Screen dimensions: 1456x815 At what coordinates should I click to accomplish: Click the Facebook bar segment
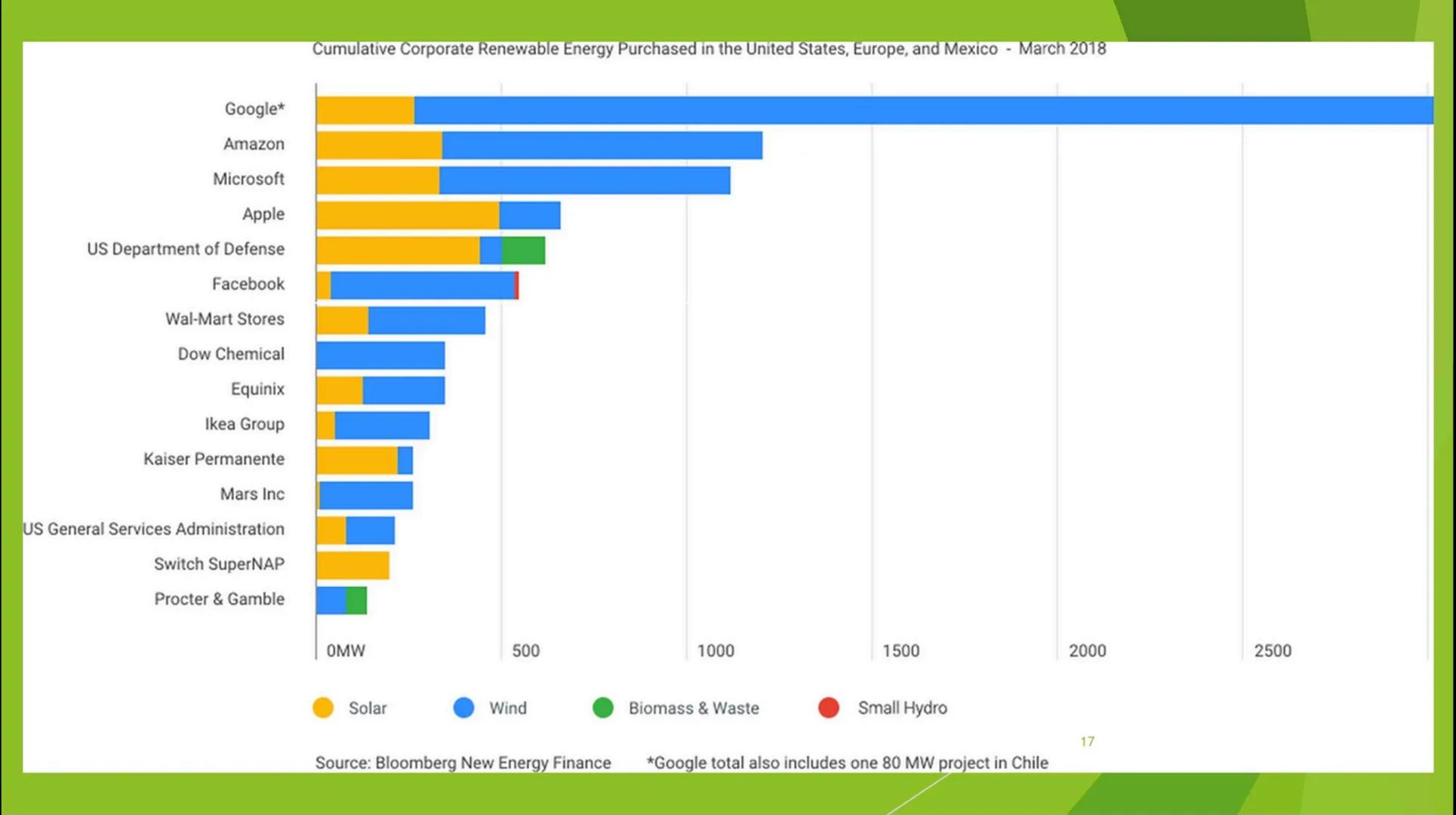click(415, 284)
